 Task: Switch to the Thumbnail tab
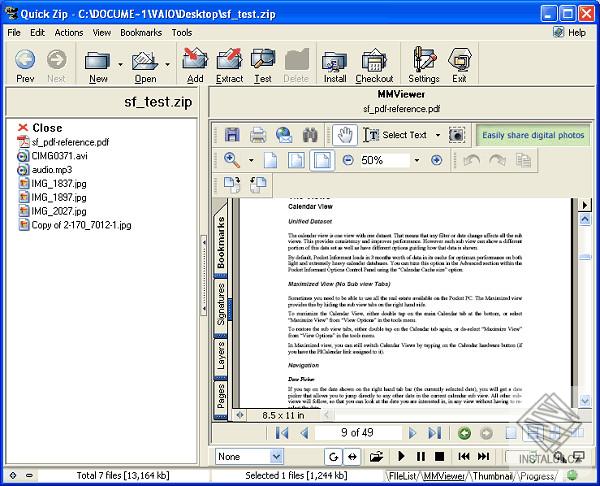492,476
